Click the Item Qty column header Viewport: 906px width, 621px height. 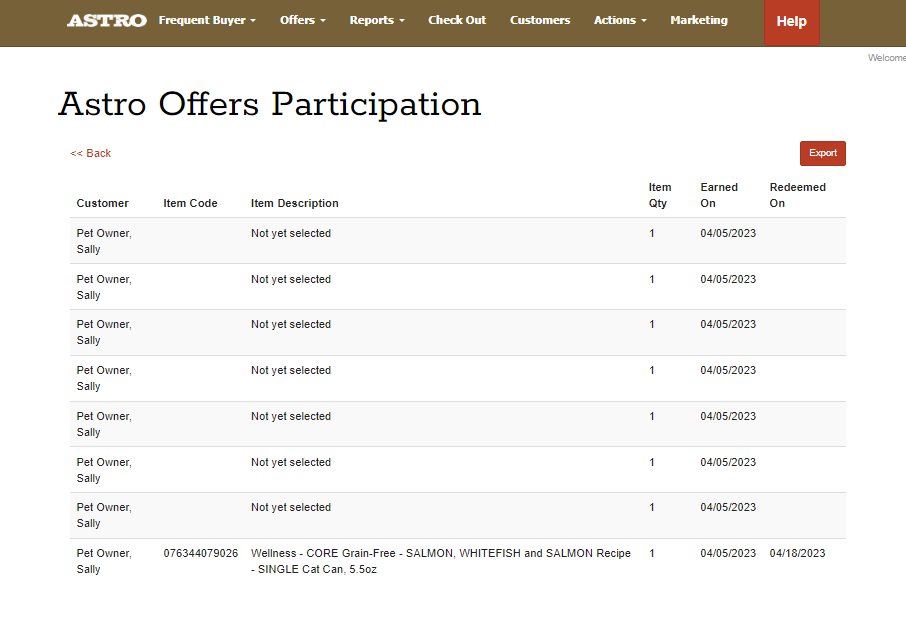click(660, 195)
